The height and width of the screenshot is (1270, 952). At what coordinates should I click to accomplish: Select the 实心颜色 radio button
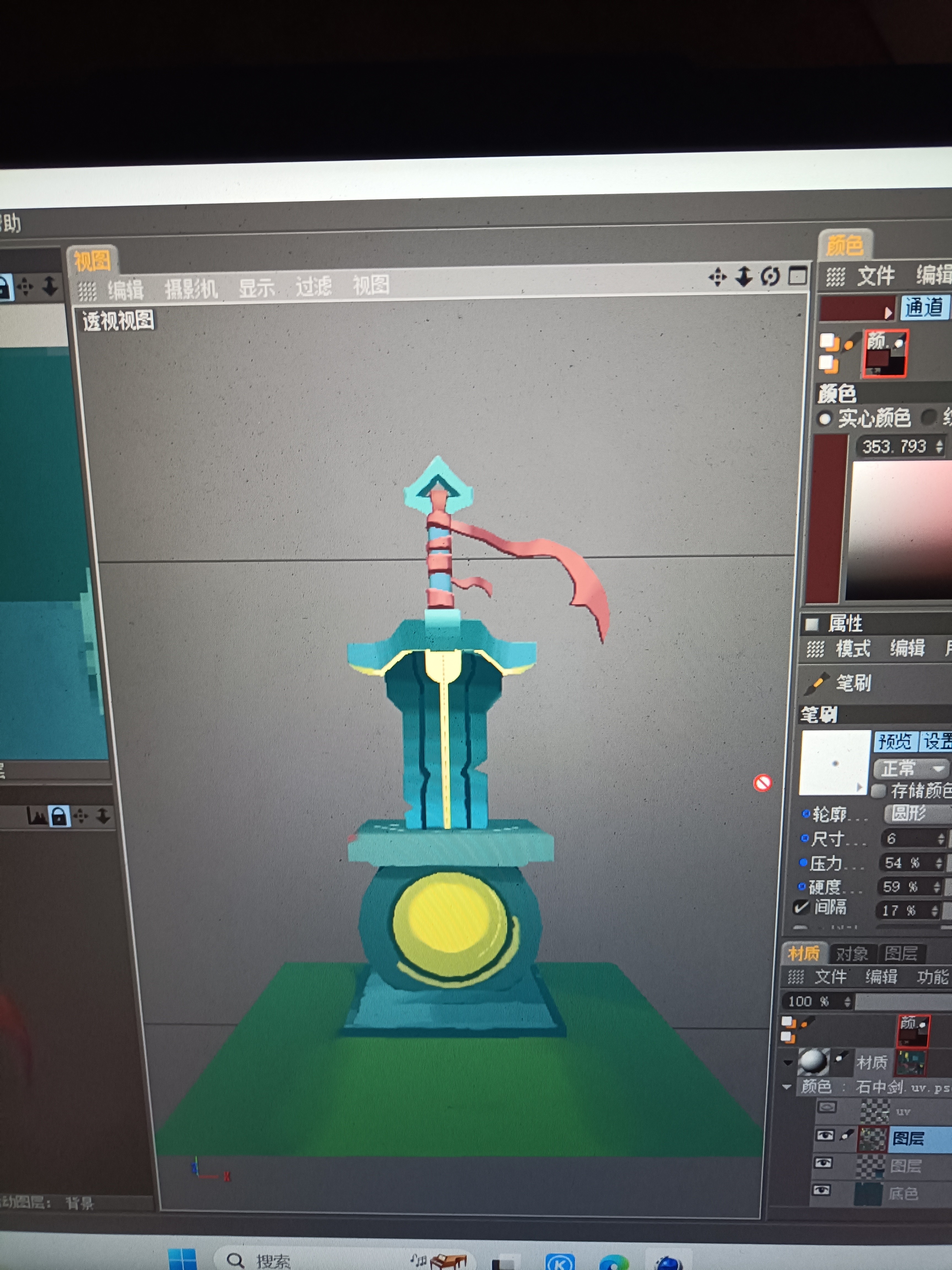[x=825, y=419]
